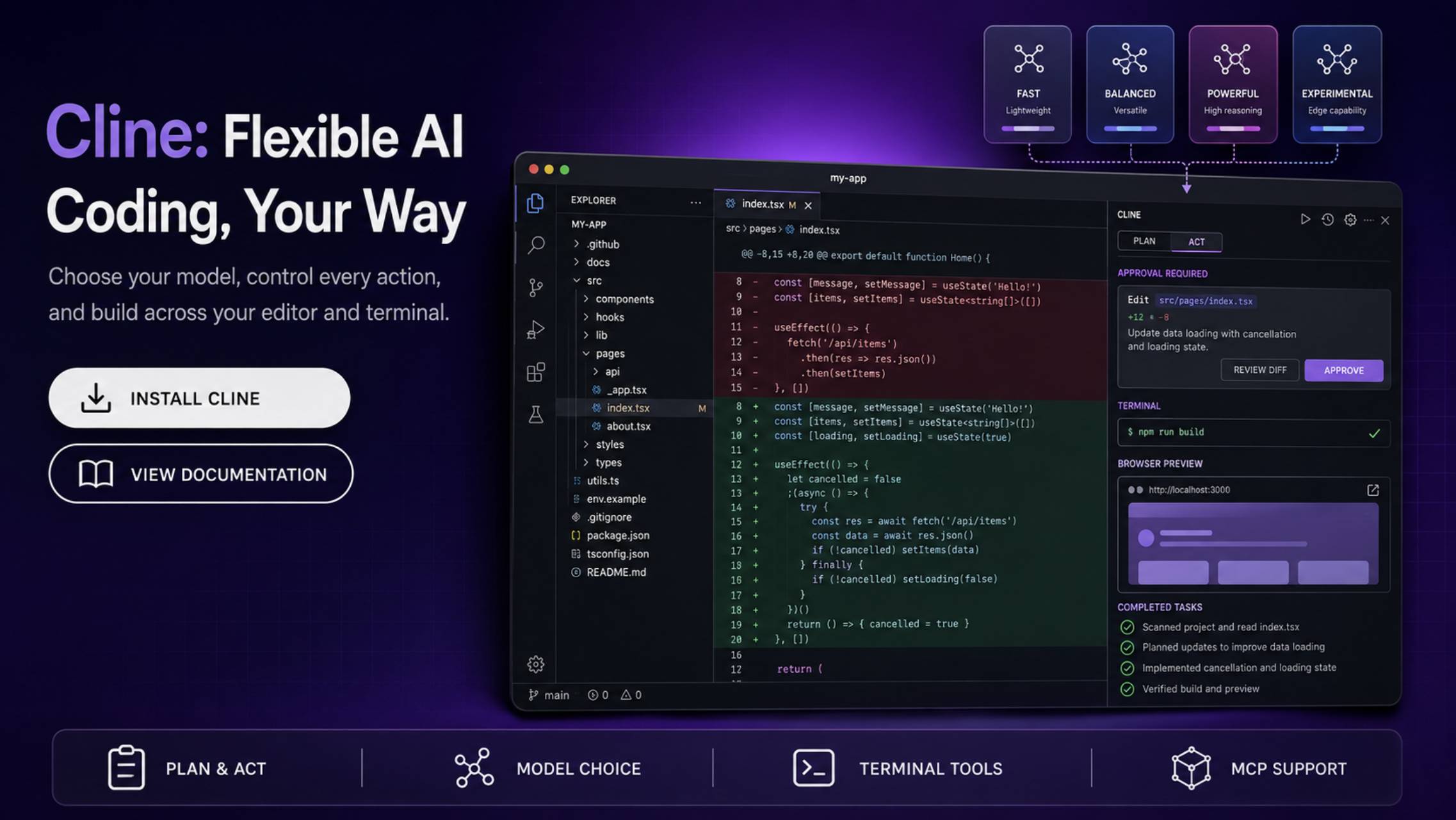
Task: Open the history clock icon in Cline panel
Action: tap(1328, 220)
